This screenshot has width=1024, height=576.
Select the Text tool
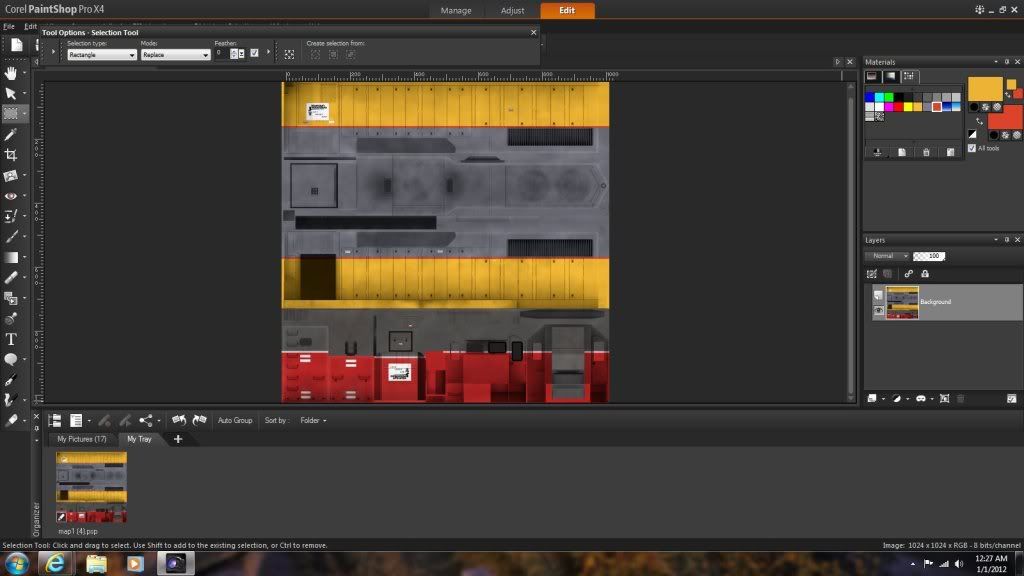coord(11,340)
